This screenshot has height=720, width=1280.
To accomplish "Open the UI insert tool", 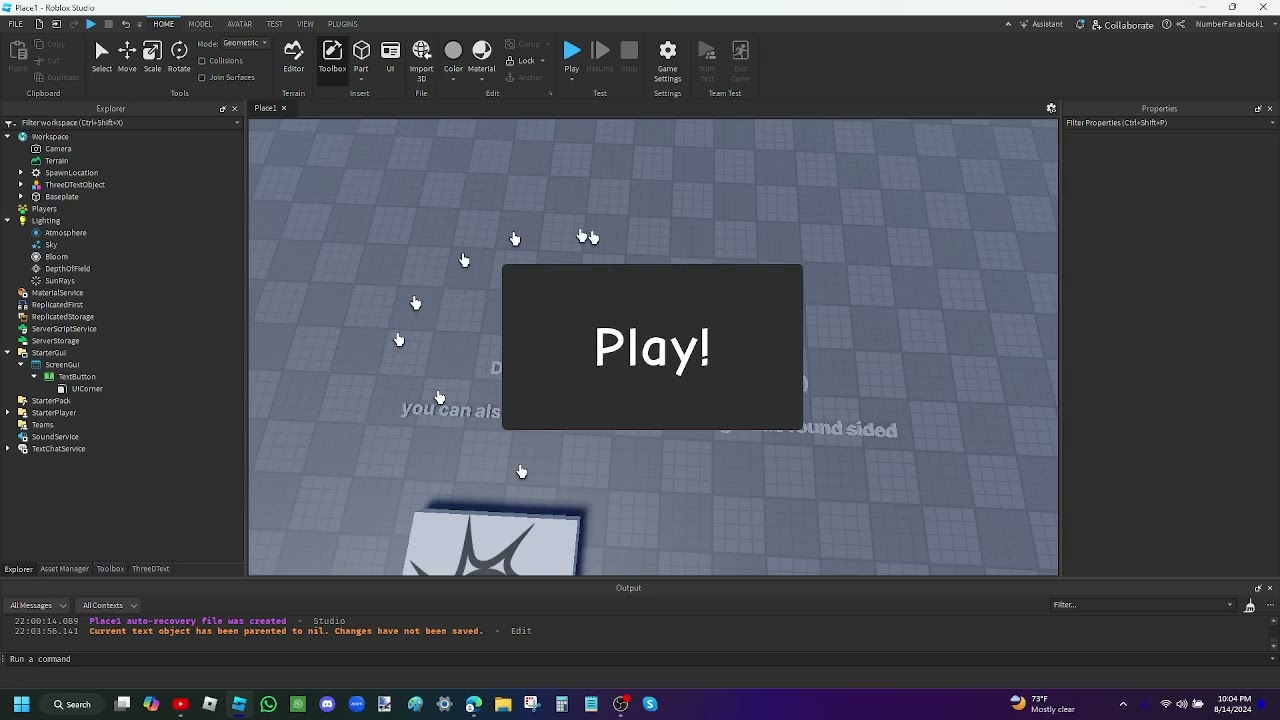I will pyautogui.click(x=390, y=57).
